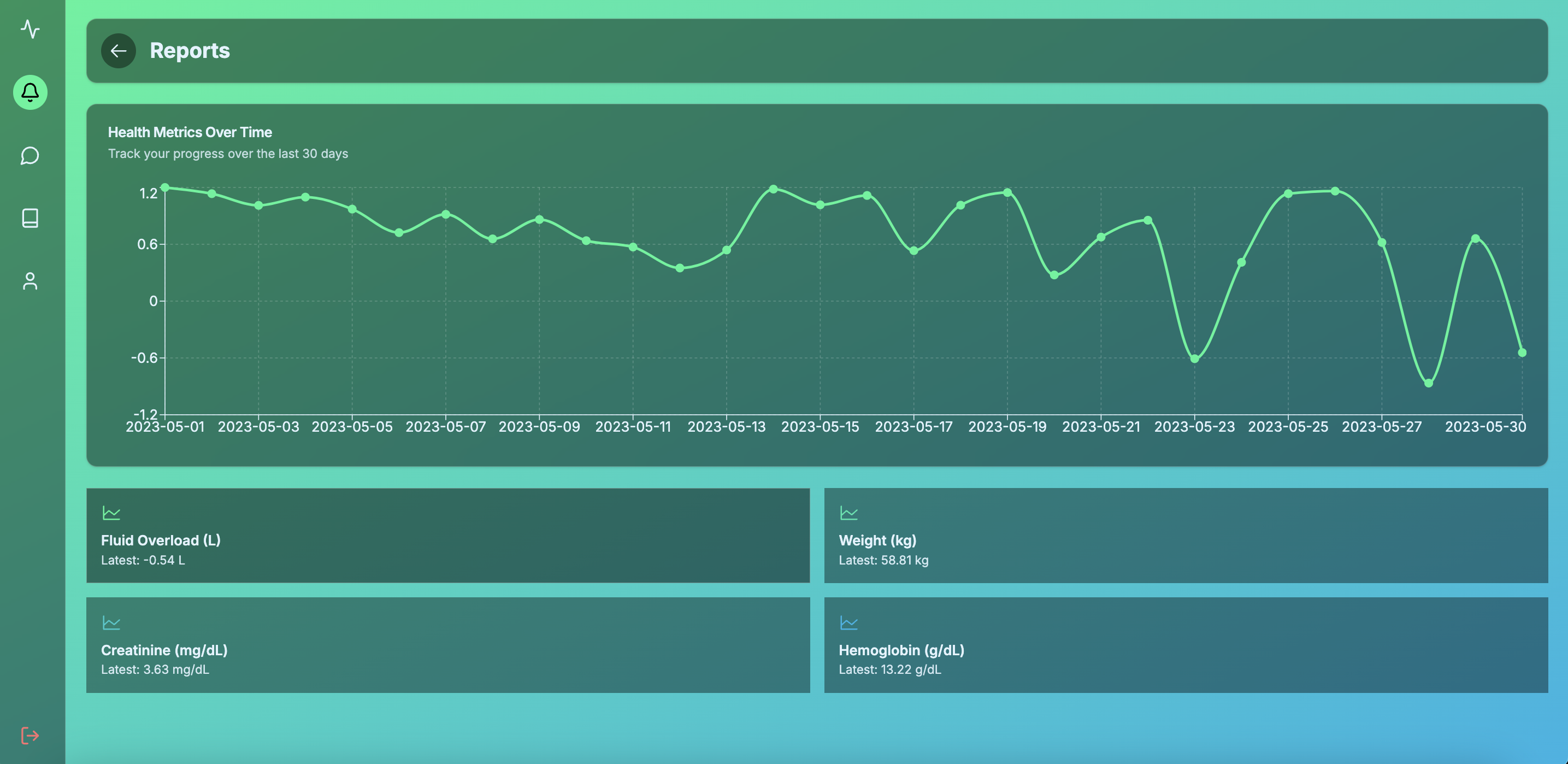Screen dimensions: 1568x764
Task: Click the chart icon on Hemoglobin card
Action: pyautogui.click(x=850, y=623)
